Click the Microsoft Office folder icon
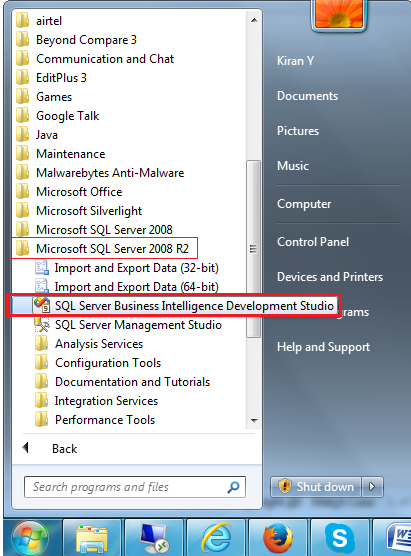This screenshot has width=411, height=556. tap(23, 191)
